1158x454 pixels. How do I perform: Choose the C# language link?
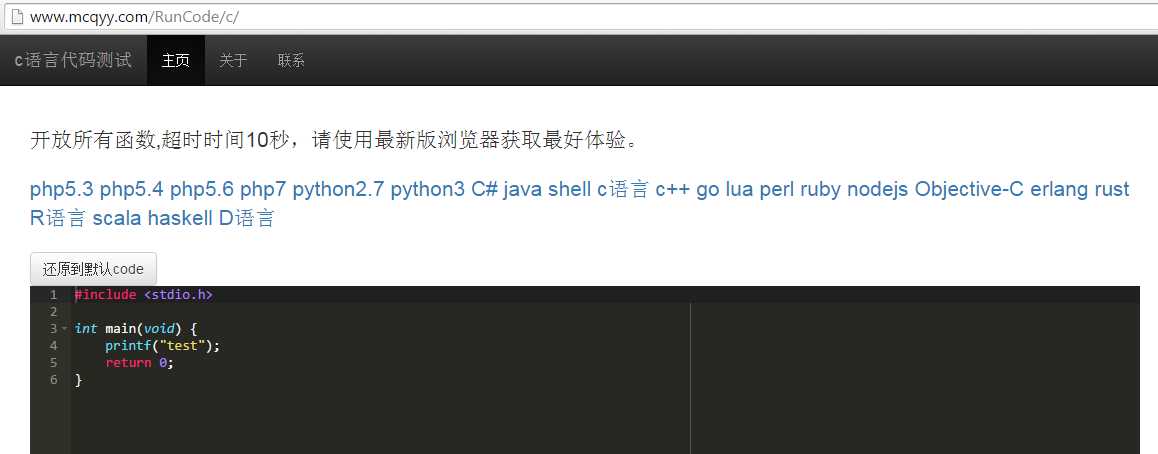click(484, 190)
